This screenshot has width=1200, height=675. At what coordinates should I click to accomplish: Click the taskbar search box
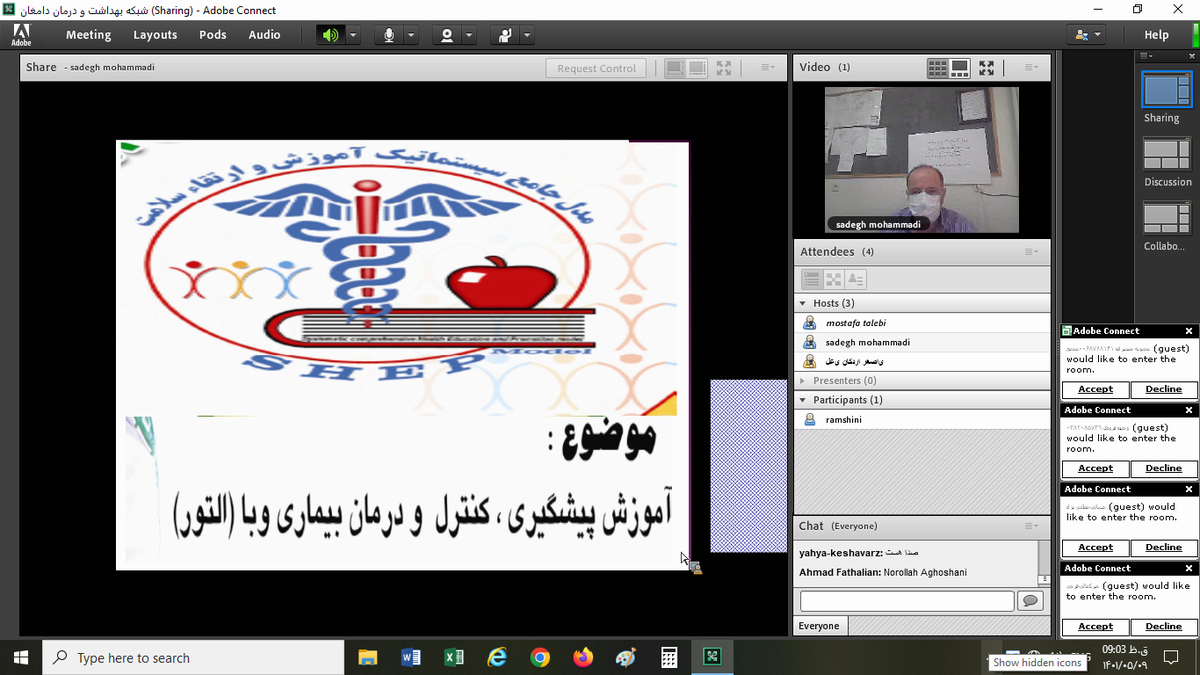click(x=194, y=657)
